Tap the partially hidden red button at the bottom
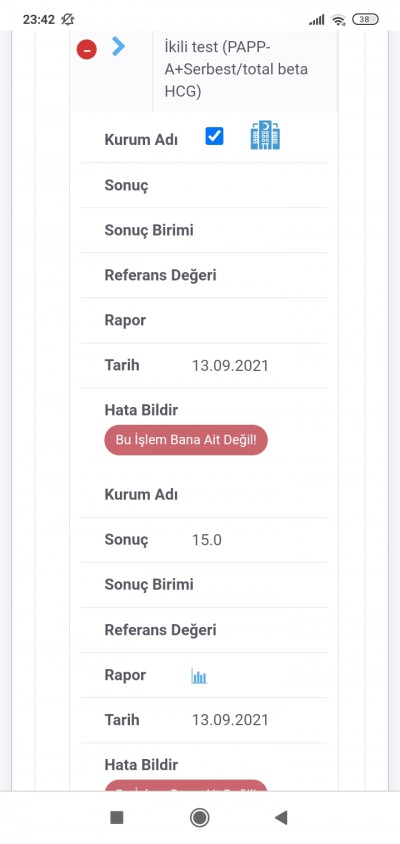 (186, 786)
